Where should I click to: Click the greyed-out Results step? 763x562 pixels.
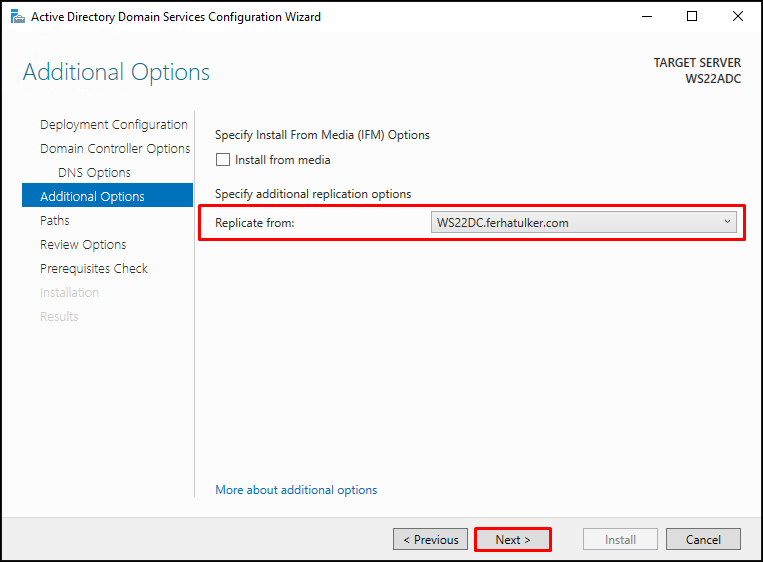pos(59,317)
